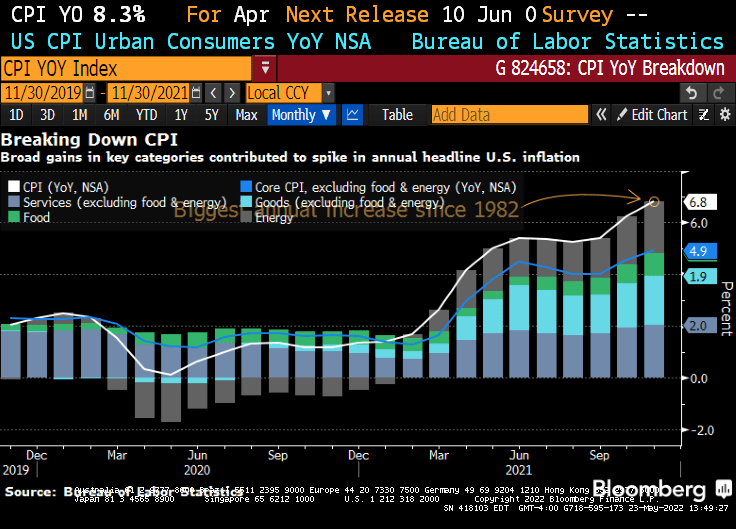
Task: Switch to Table view
Action: point(397,115)
